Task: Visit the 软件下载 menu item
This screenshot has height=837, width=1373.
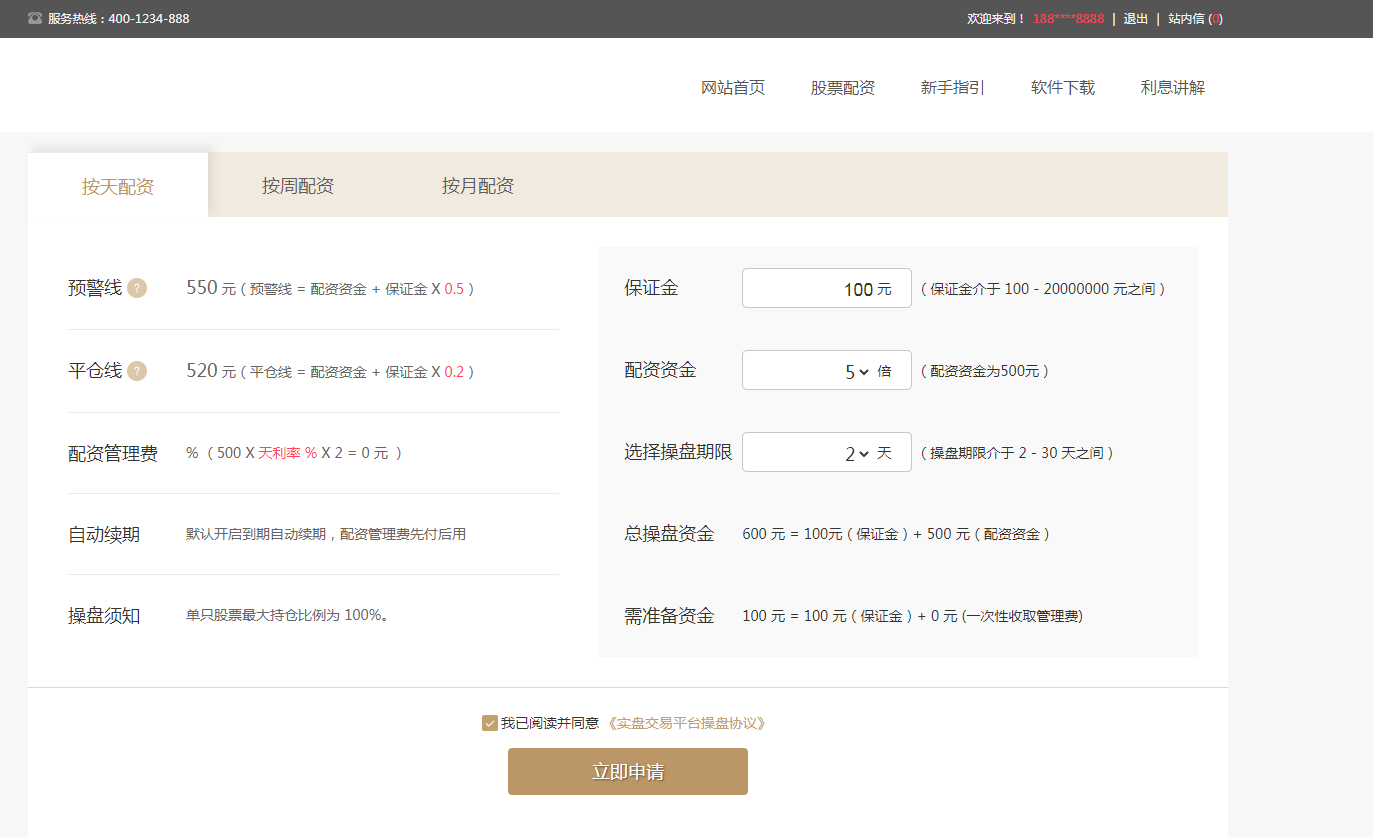Action: coord(1062,87)
